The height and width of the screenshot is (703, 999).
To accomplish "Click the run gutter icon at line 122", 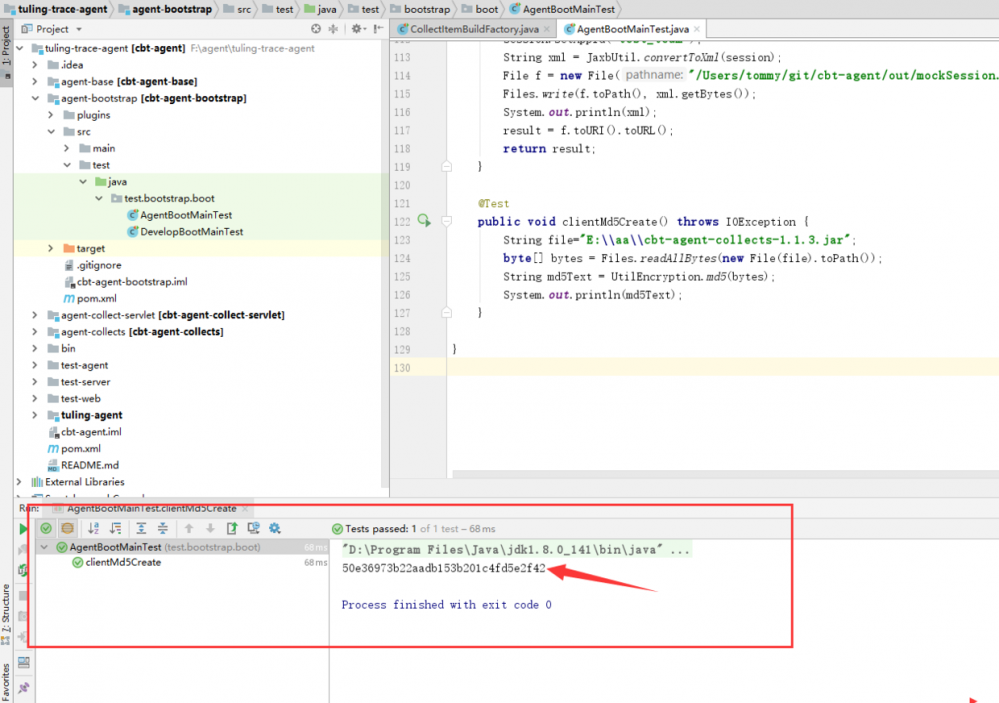I will pyautogui.click(x=424, y=221).
